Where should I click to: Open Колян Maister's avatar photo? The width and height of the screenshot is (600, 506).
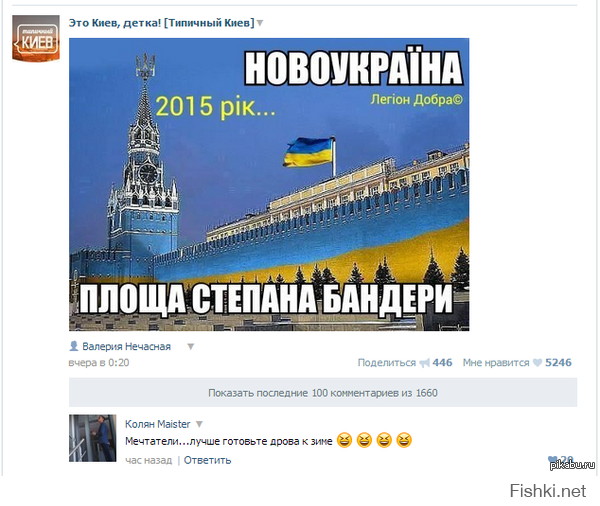[x=92, y=438]
